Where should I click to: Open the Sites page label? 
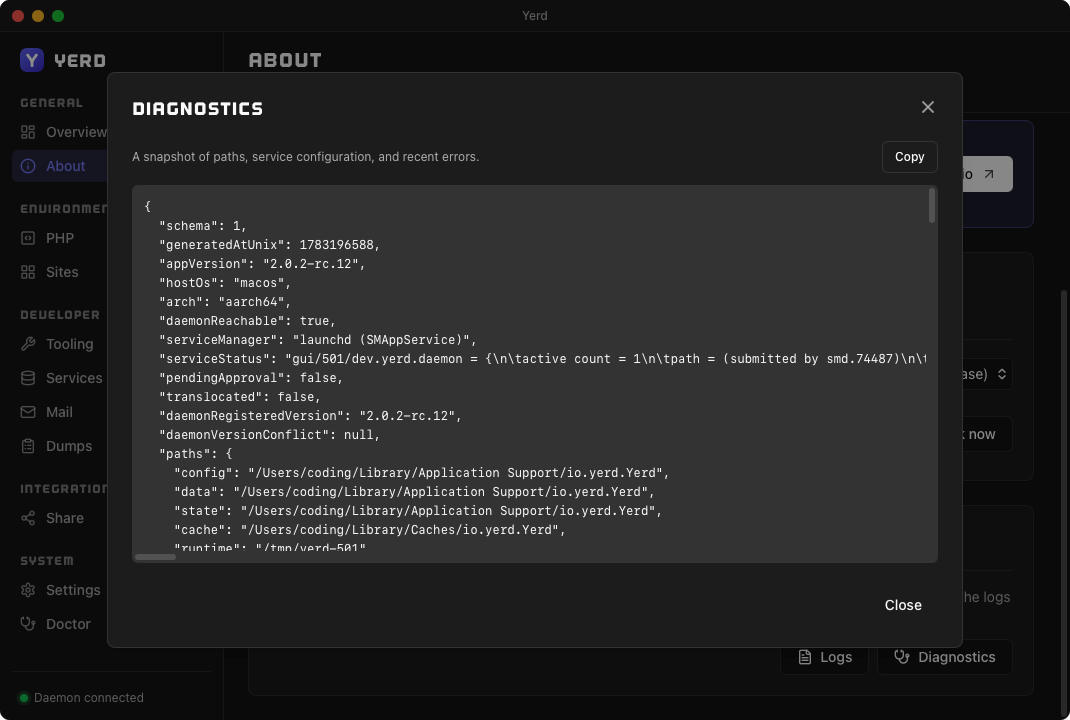[x=62, y=272]
